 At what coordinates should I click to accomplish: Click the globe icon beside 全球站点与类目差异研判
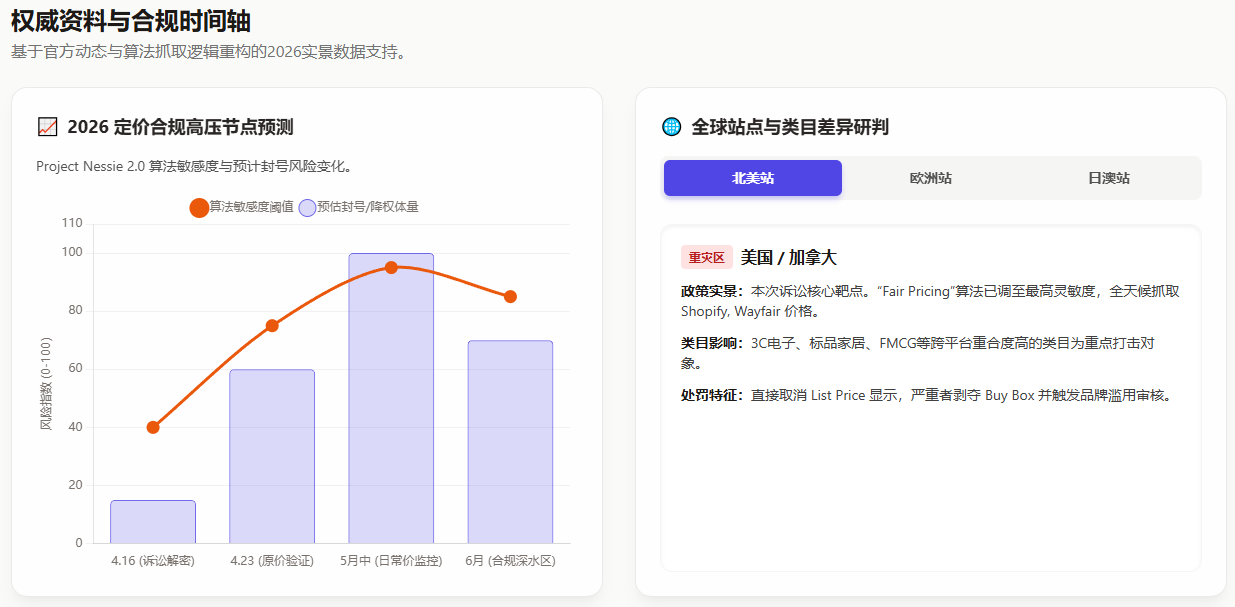click(x=672, y=127)
